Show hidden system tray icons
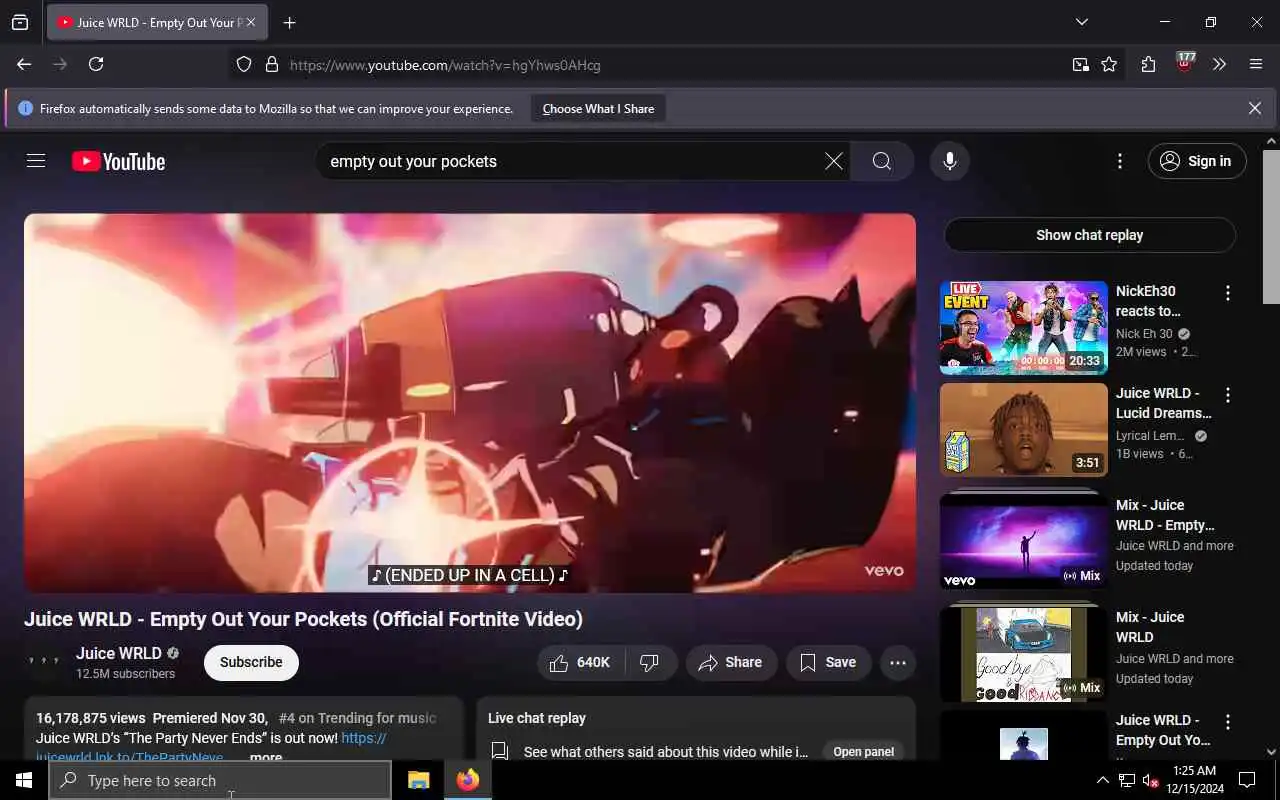 point(1102,780)
